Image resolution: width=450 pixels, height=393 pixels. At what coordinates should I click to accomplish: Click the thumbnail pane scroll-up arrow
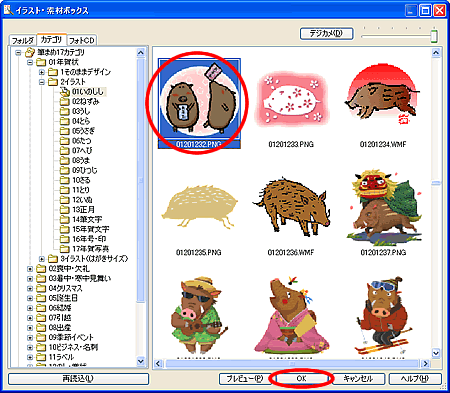pos(436,53)
